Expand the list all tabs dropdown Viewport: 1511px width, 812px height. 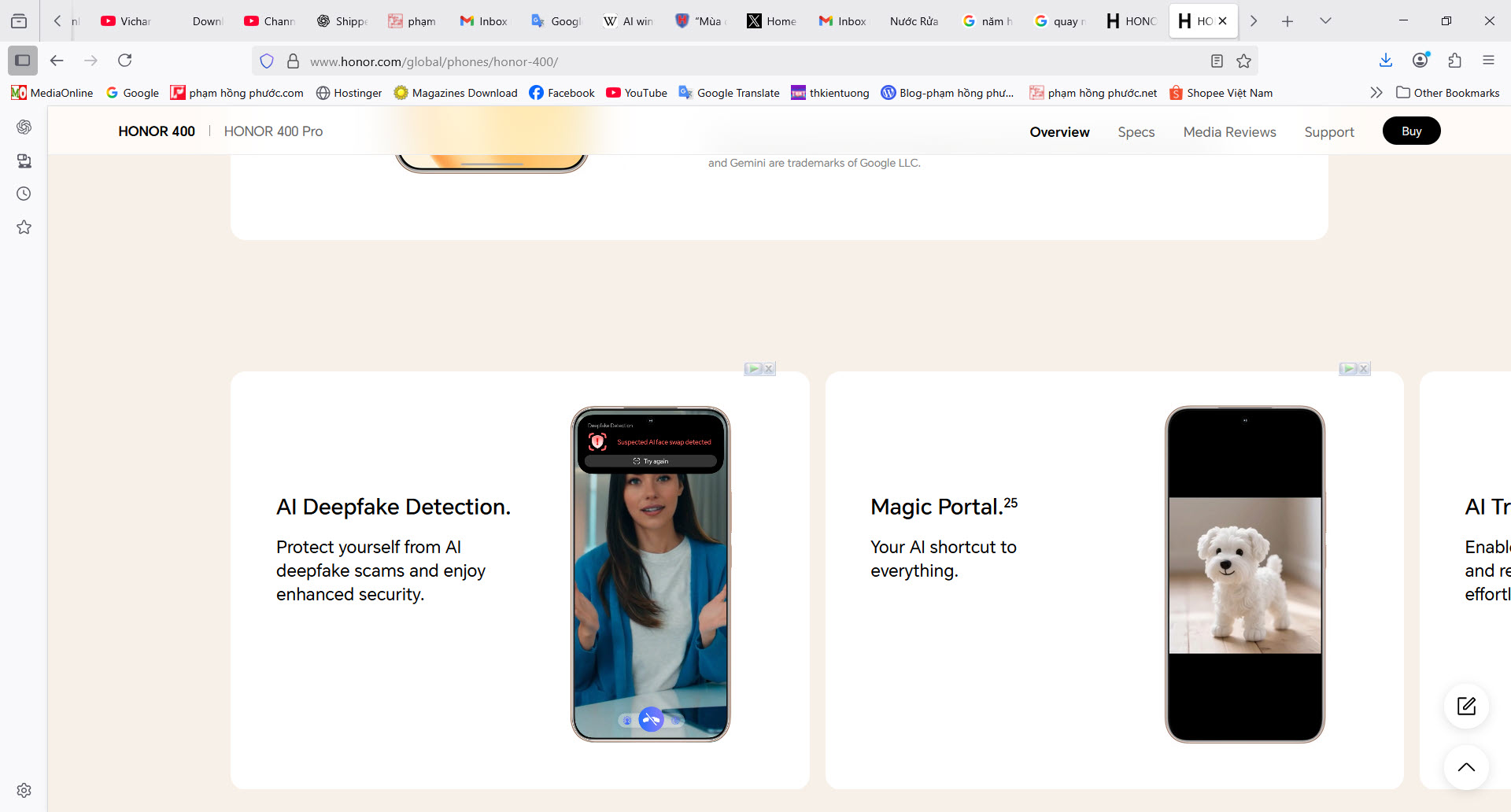(1325, 21)
